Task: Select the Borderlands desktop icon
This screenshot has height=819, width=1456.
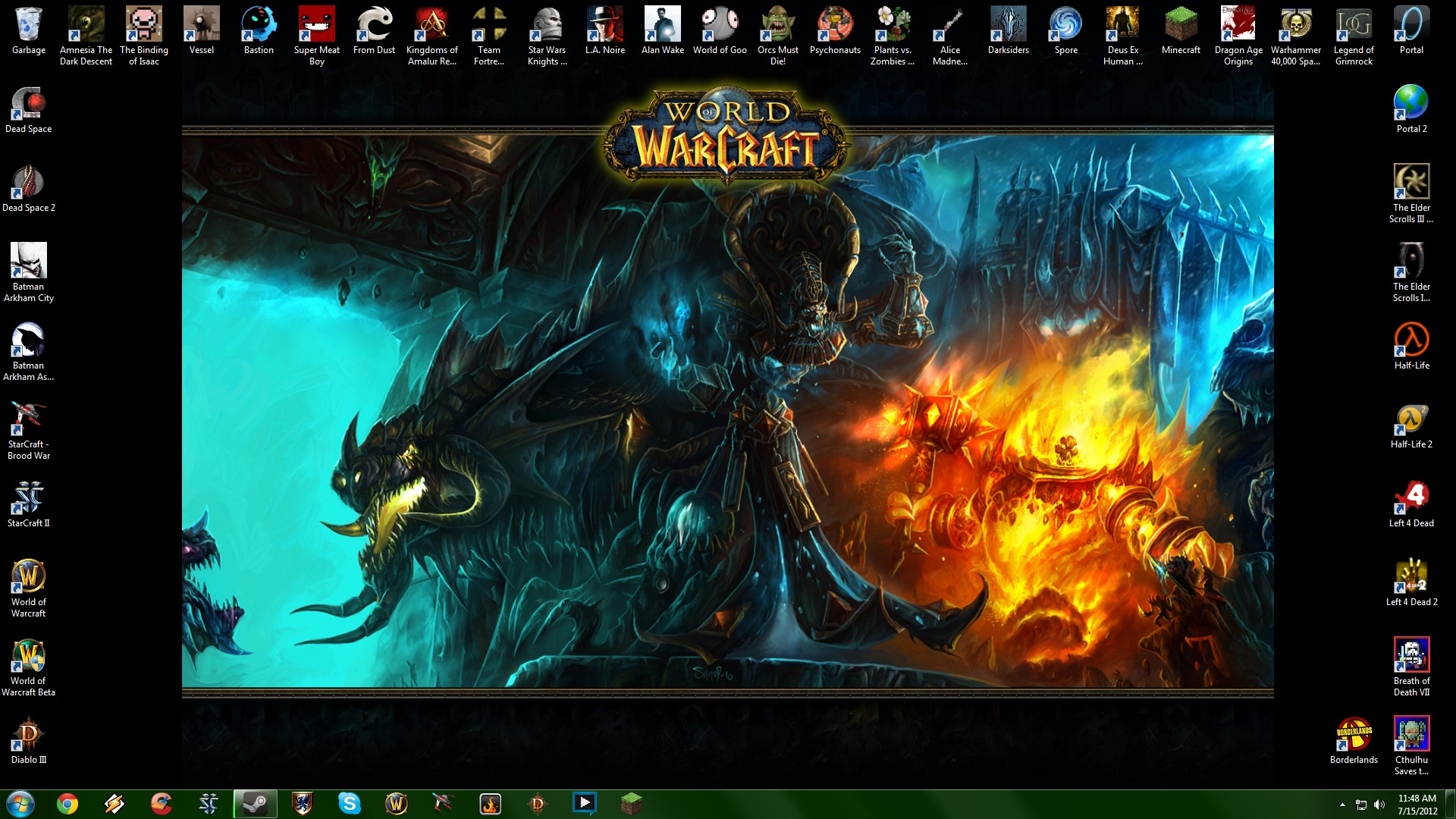Action: click(x=1354, y=736)
